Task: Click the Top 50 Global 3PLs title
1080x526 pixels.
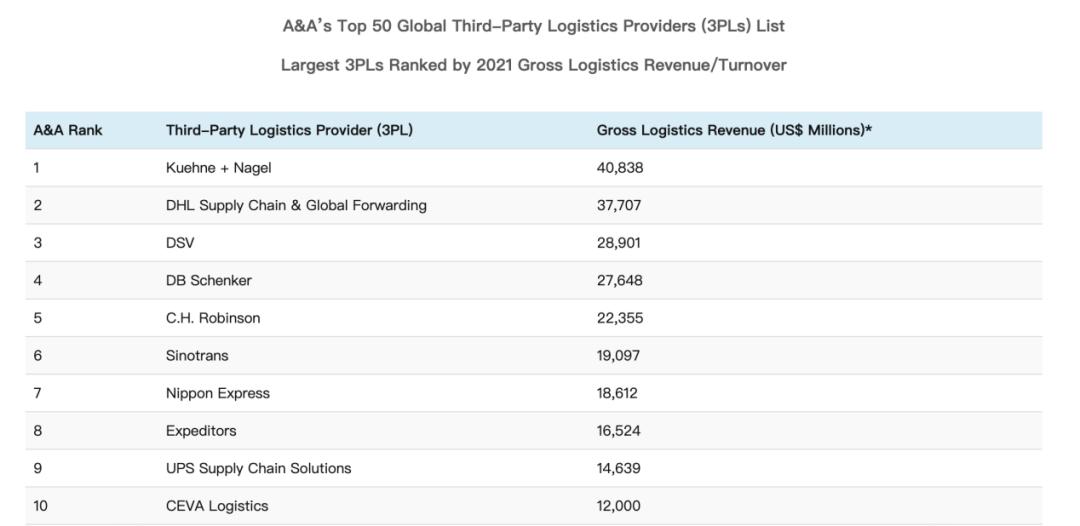Action: [x=533, y=26]
